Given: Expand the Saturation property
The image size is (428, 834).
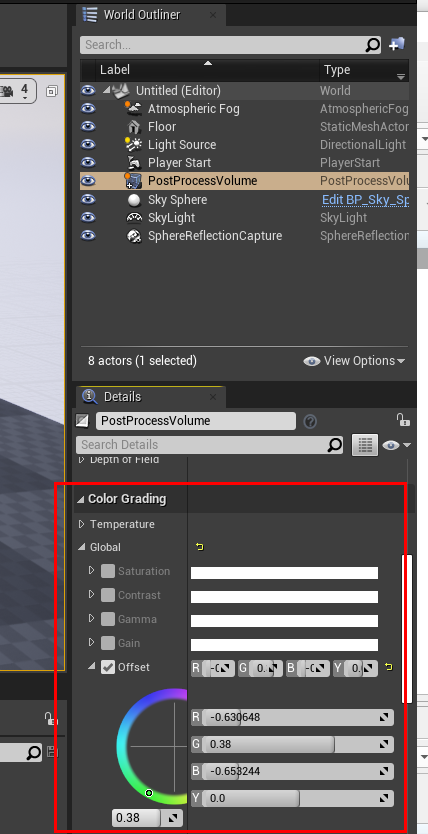Looking at the screenshot, I should pyautogui.click(x=91, y=570).
